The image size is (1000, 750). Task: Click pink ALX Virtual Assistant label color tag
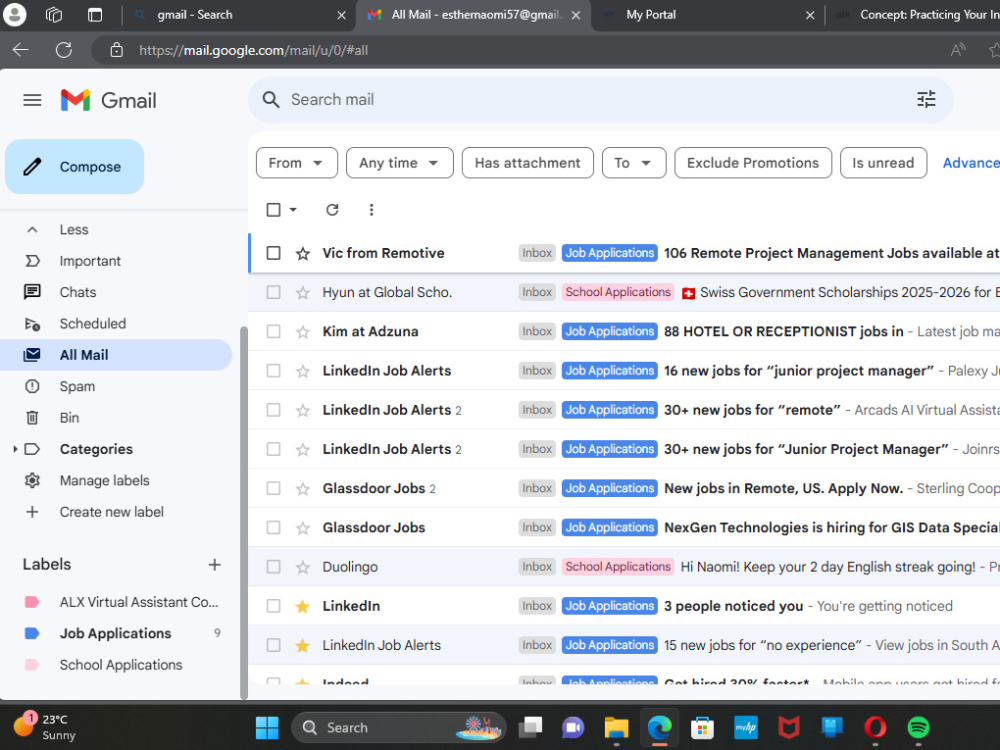pyautogui.click(x=32, y=602)
